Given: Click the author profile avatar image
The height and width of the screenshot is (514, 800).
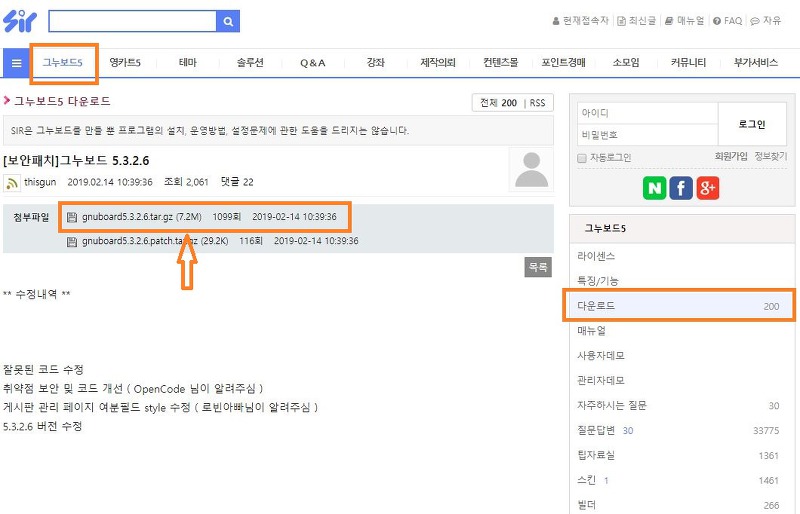Looking at the screenshot, I should 531,169.
